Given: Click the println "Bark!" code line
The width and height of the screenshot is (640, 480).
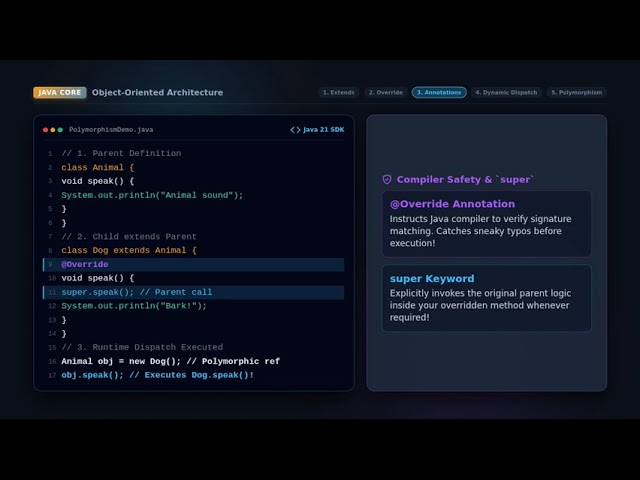Looking at the screenshot, I should (x=134, y=306).
